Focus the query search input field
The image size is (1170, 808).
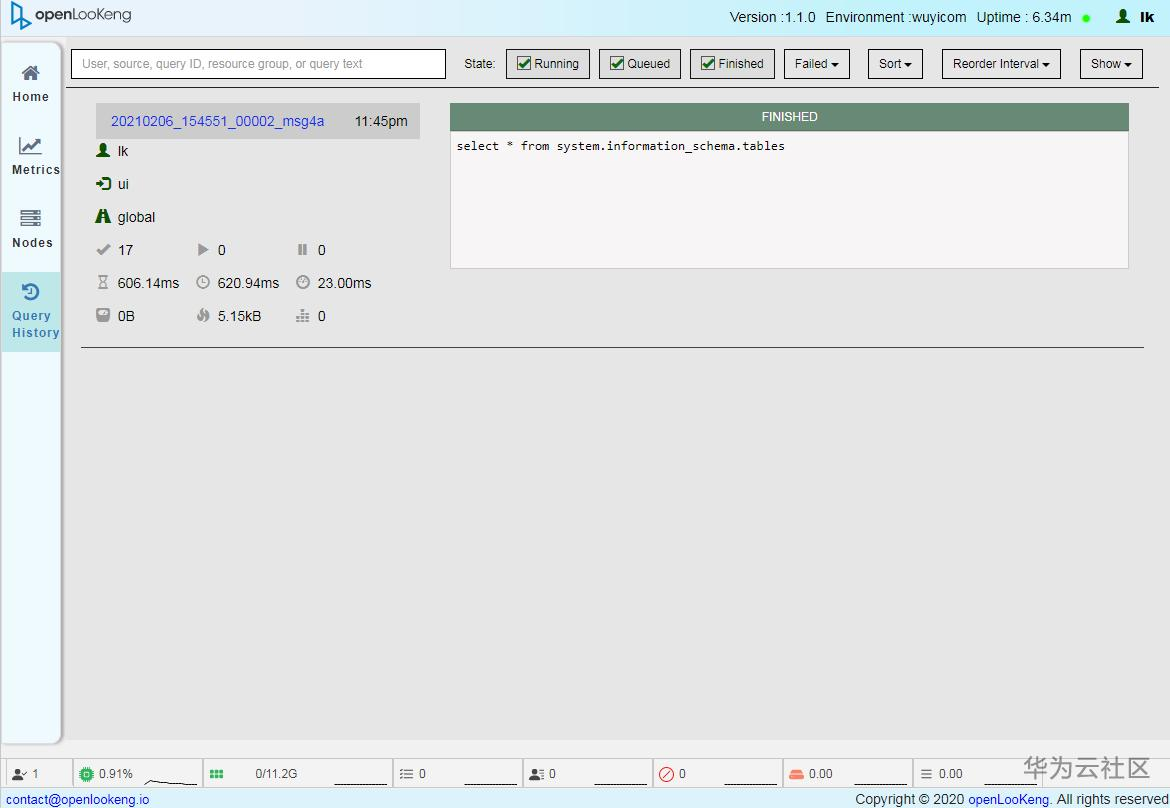[x=258, y=64]
